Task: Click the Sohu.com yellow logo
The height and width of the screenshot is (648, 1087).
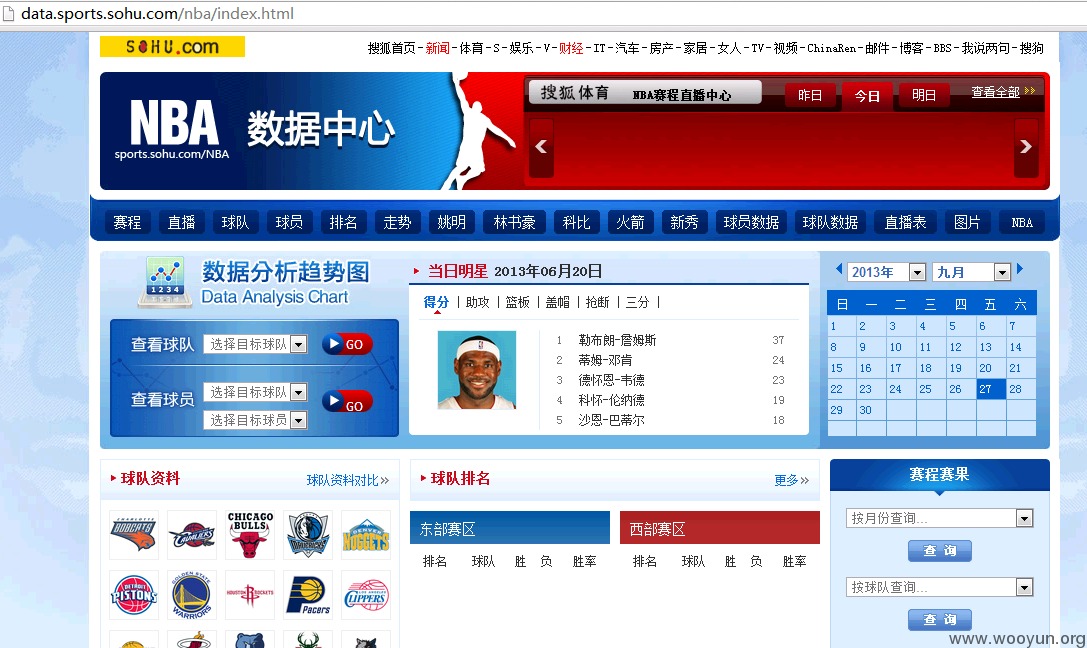Action: (173, 46)
